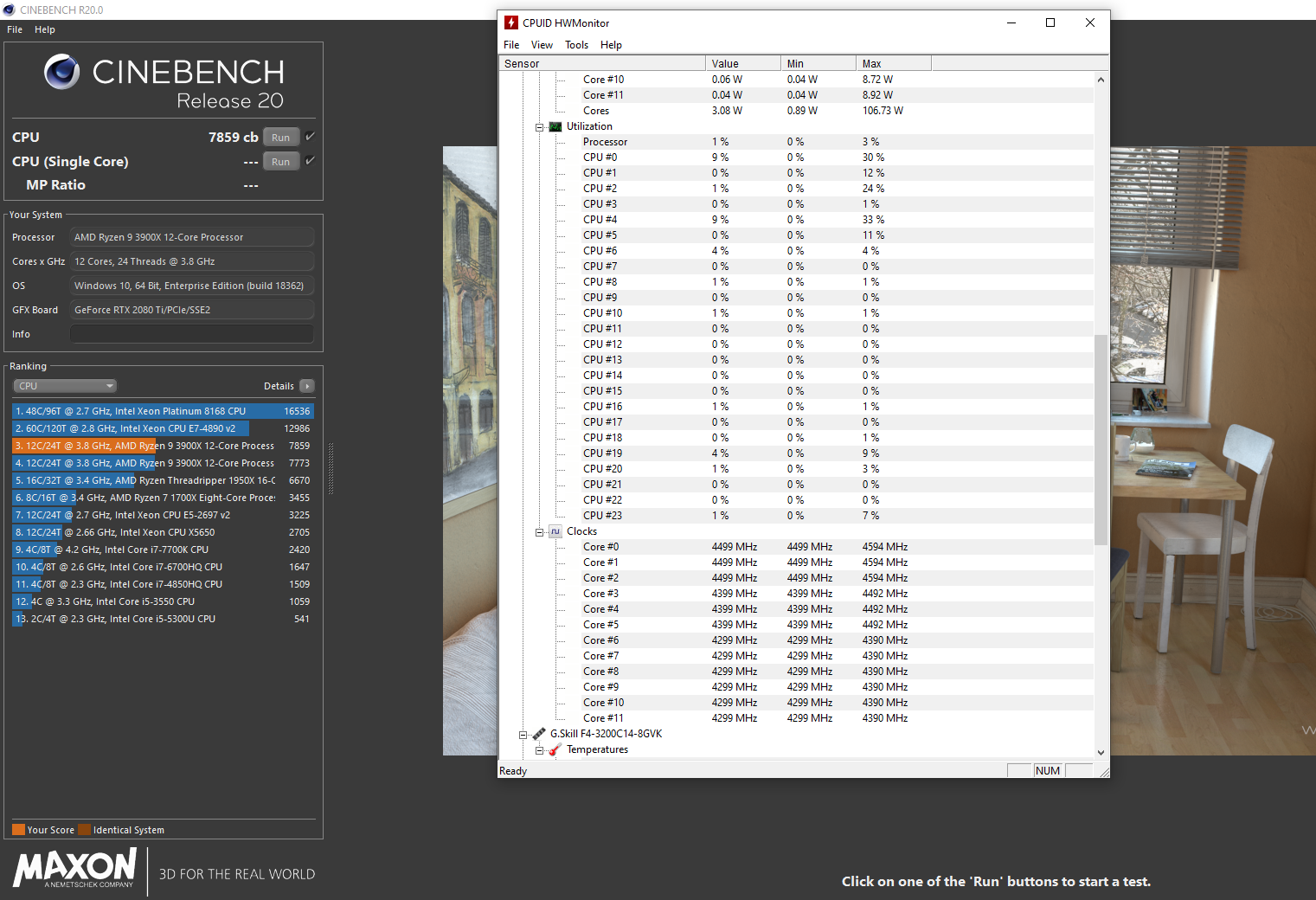Click the HWMonitor app icon in title bar
The height and width of the screenshot is (900, 1316).
[x=511, y=22]
